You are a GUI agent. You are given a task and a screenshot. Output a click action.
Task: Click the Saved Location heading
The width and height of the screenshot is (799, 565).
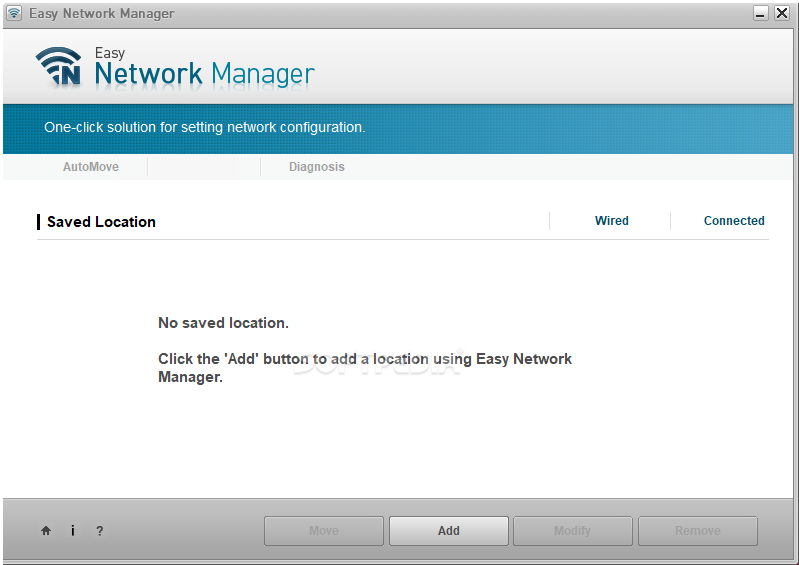tap(101, 222)
